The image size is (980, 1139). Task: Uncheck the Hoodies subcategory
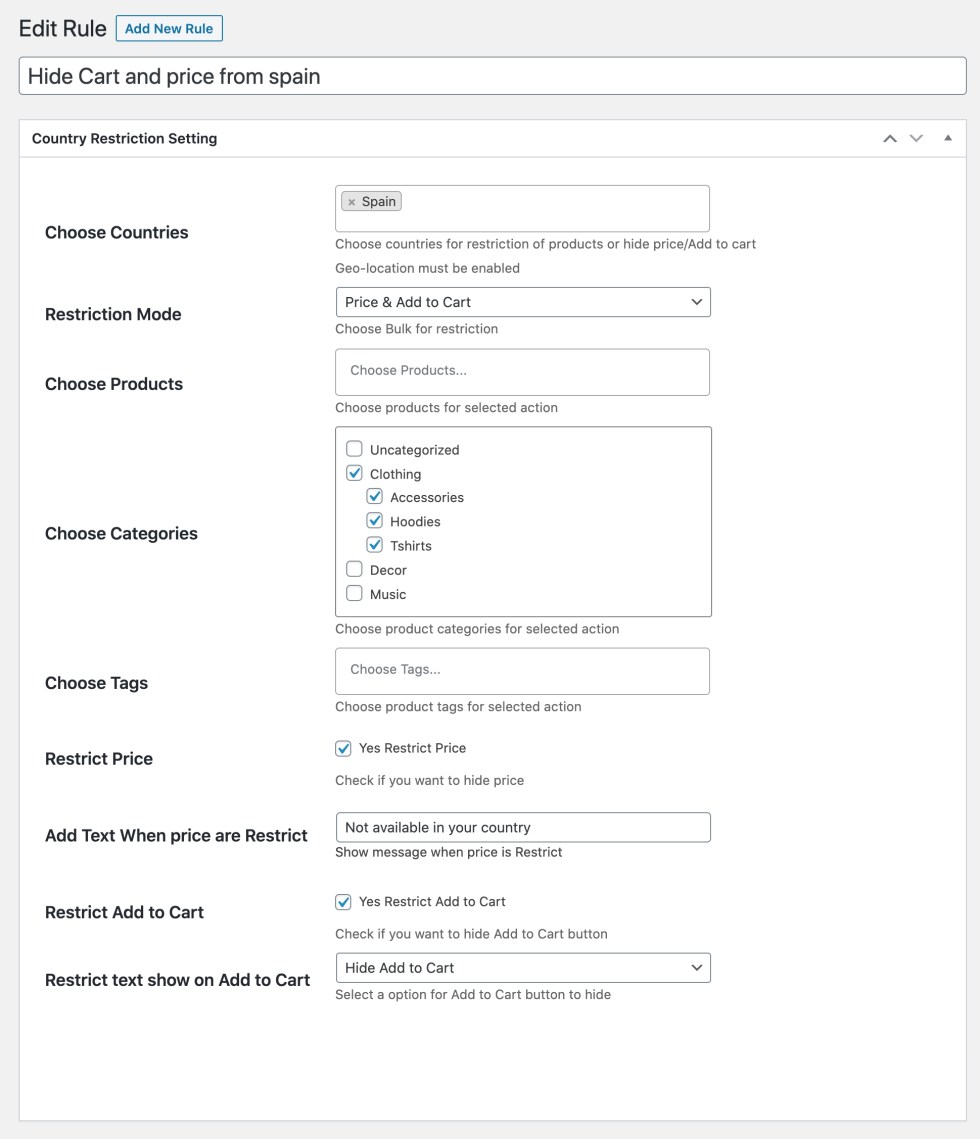point(375,521)
